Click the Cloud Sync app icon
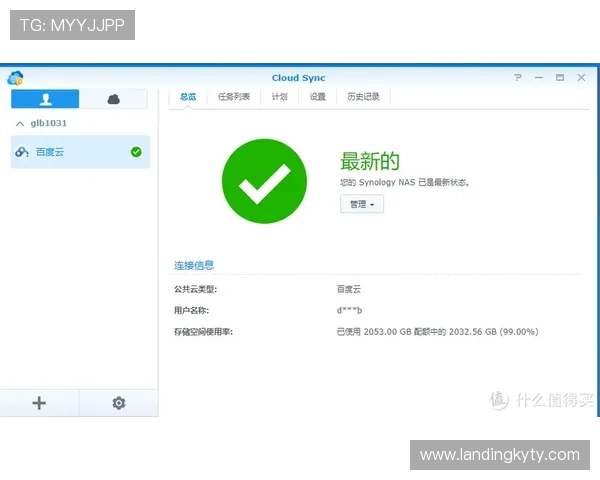The height and width of the screenshot is (480, 600). coord(15,78)
